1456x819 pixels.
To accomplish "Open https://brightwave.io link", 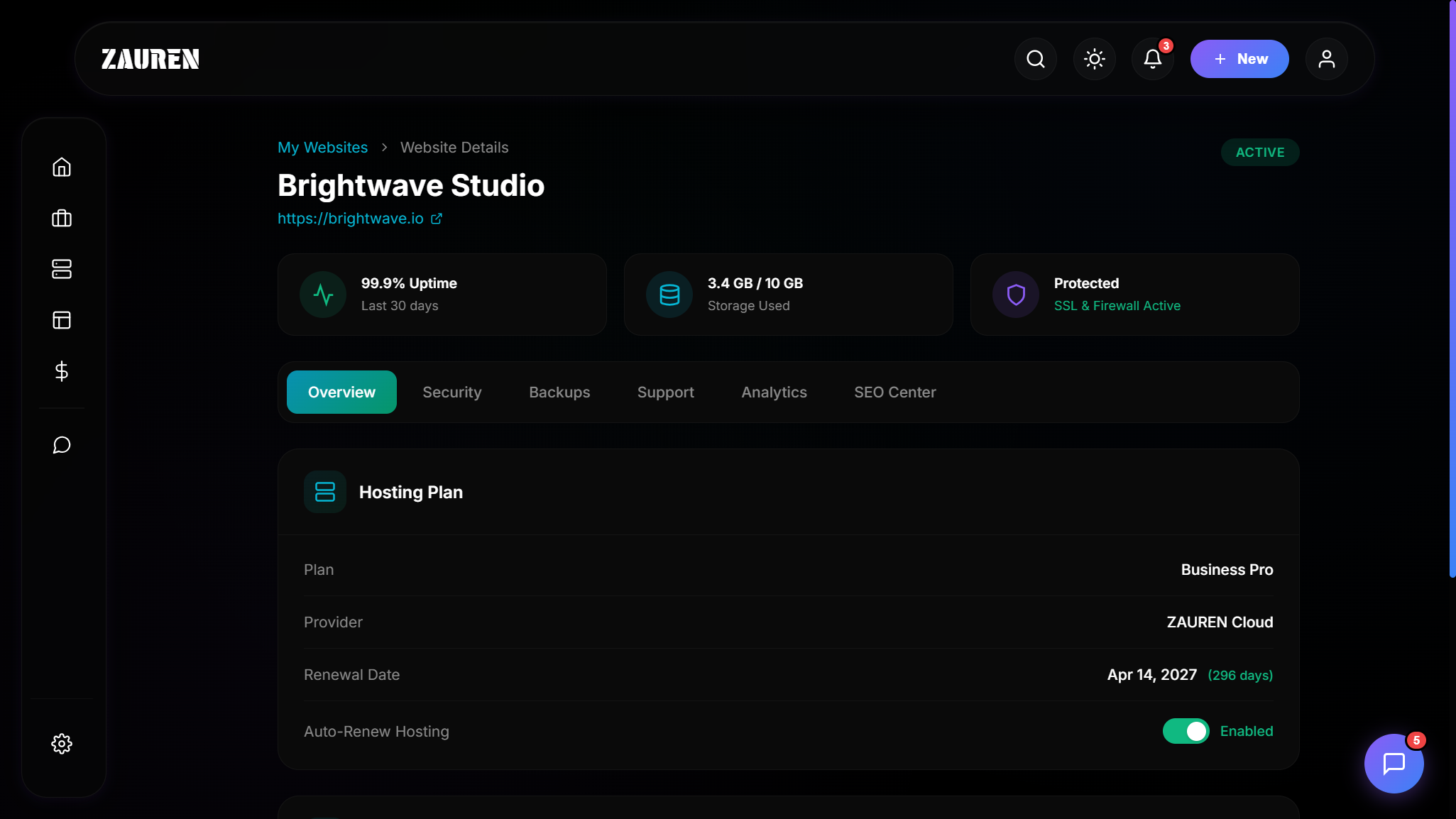I will pos(351,219).
